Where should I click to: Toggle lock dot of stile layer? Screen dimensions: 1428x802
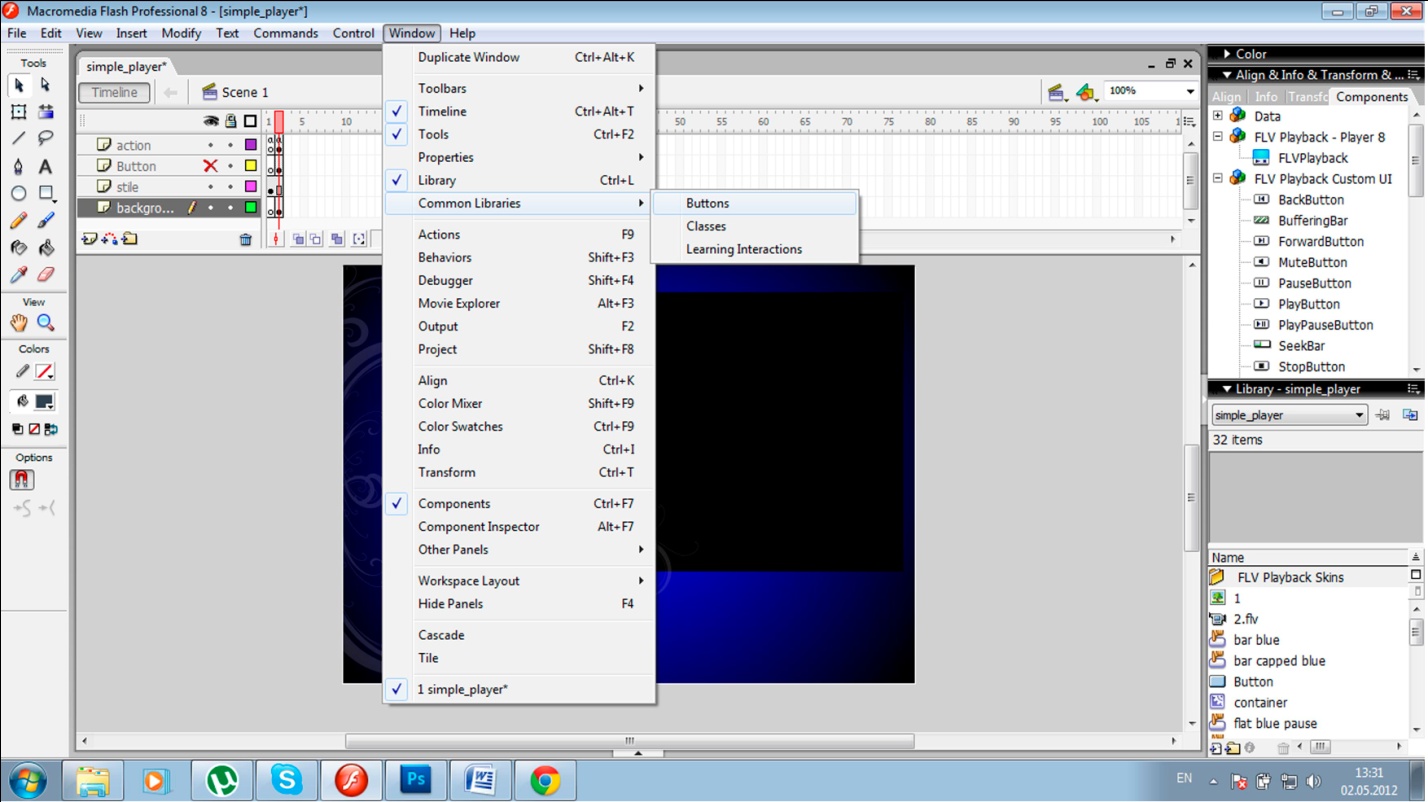click(230, 187)
